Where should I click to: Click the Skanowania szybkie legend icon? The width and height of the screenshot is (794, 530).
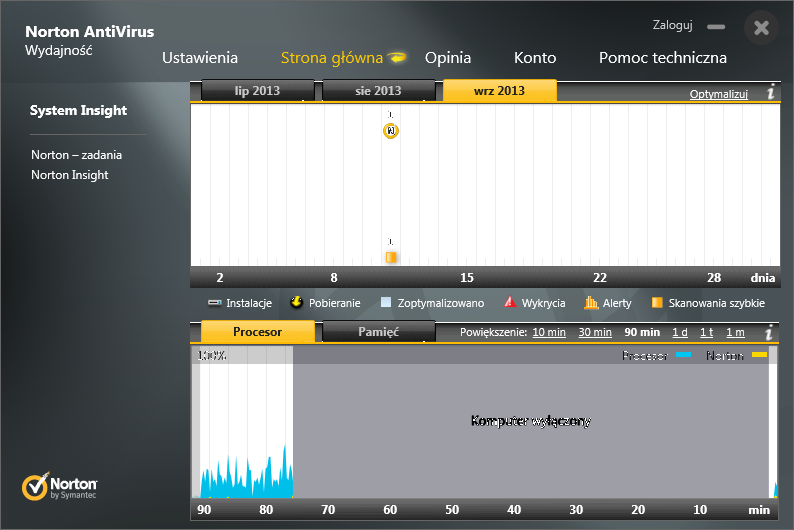pyautogui.click(x=657, y=302)
